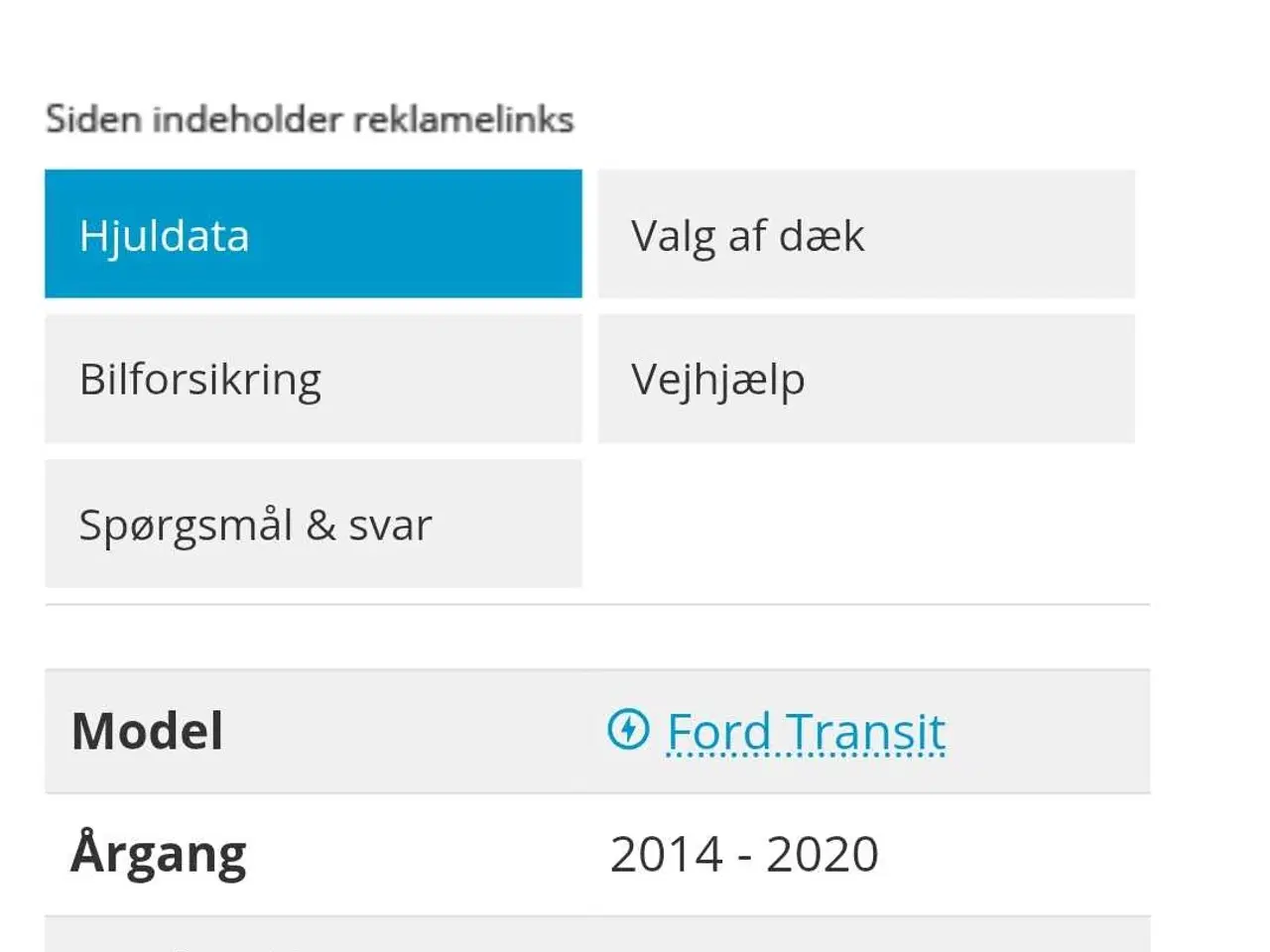This screenshot has height=952, width=1270.
Task: Open the Bilforsikring section
Action: (313, 378)
